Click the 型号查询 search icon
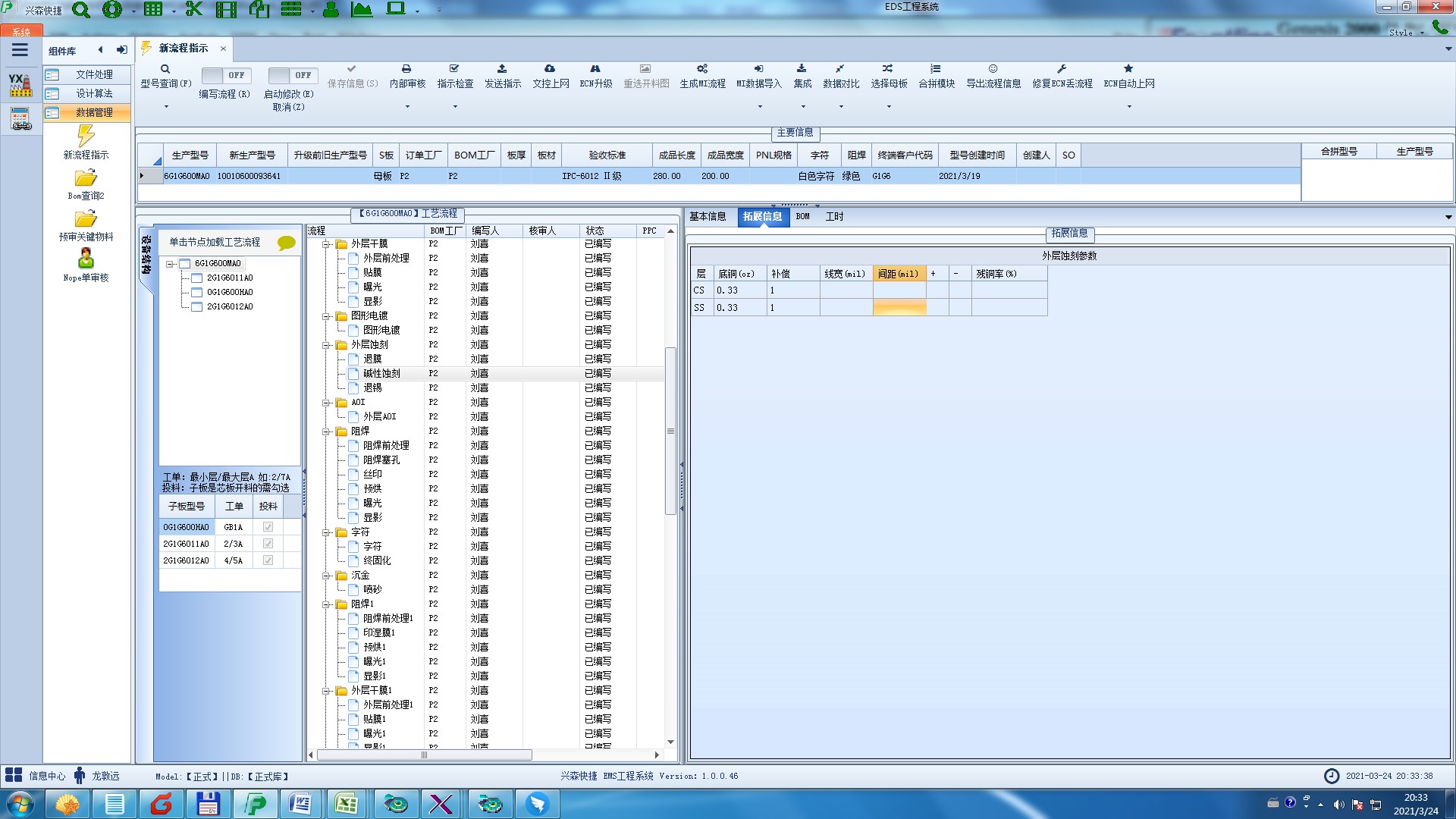The height and width of the screenshot is (819, 1456). (165, 69)
